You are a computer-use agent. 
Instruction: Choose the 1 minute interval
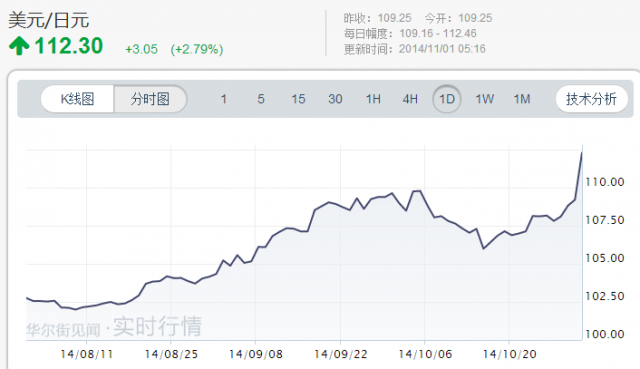point(223,99)
